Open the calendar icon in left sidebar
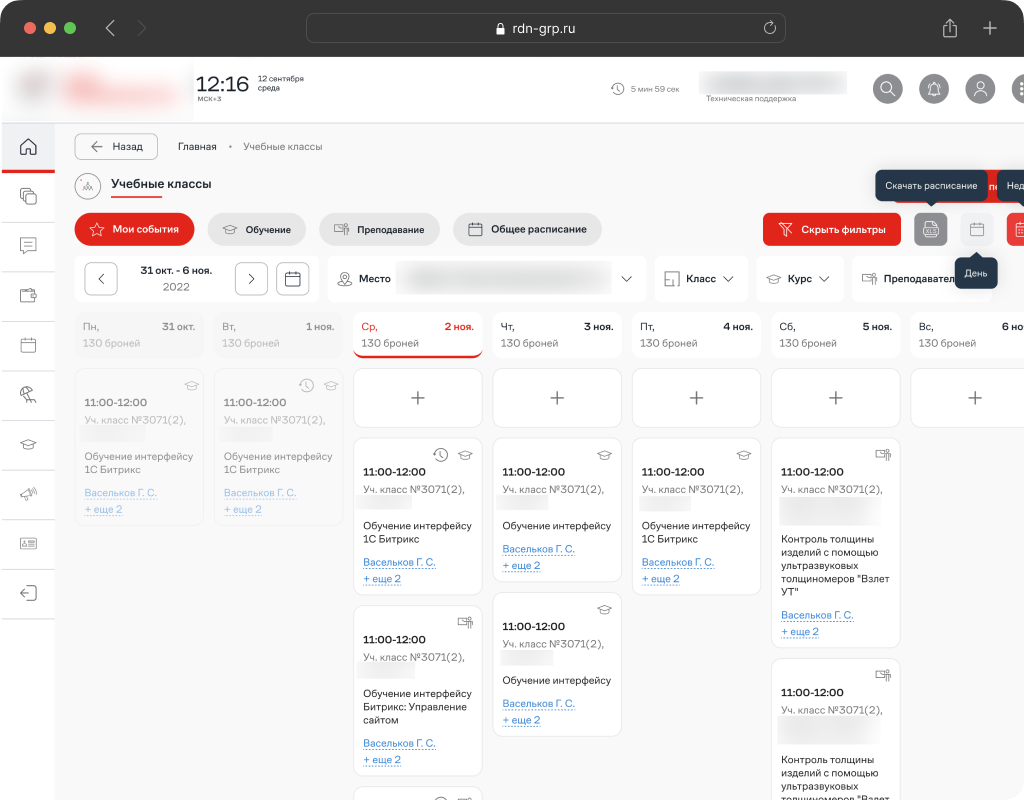Image resolution: width=1024 pixels, height=800 pixels. [28, 345]
